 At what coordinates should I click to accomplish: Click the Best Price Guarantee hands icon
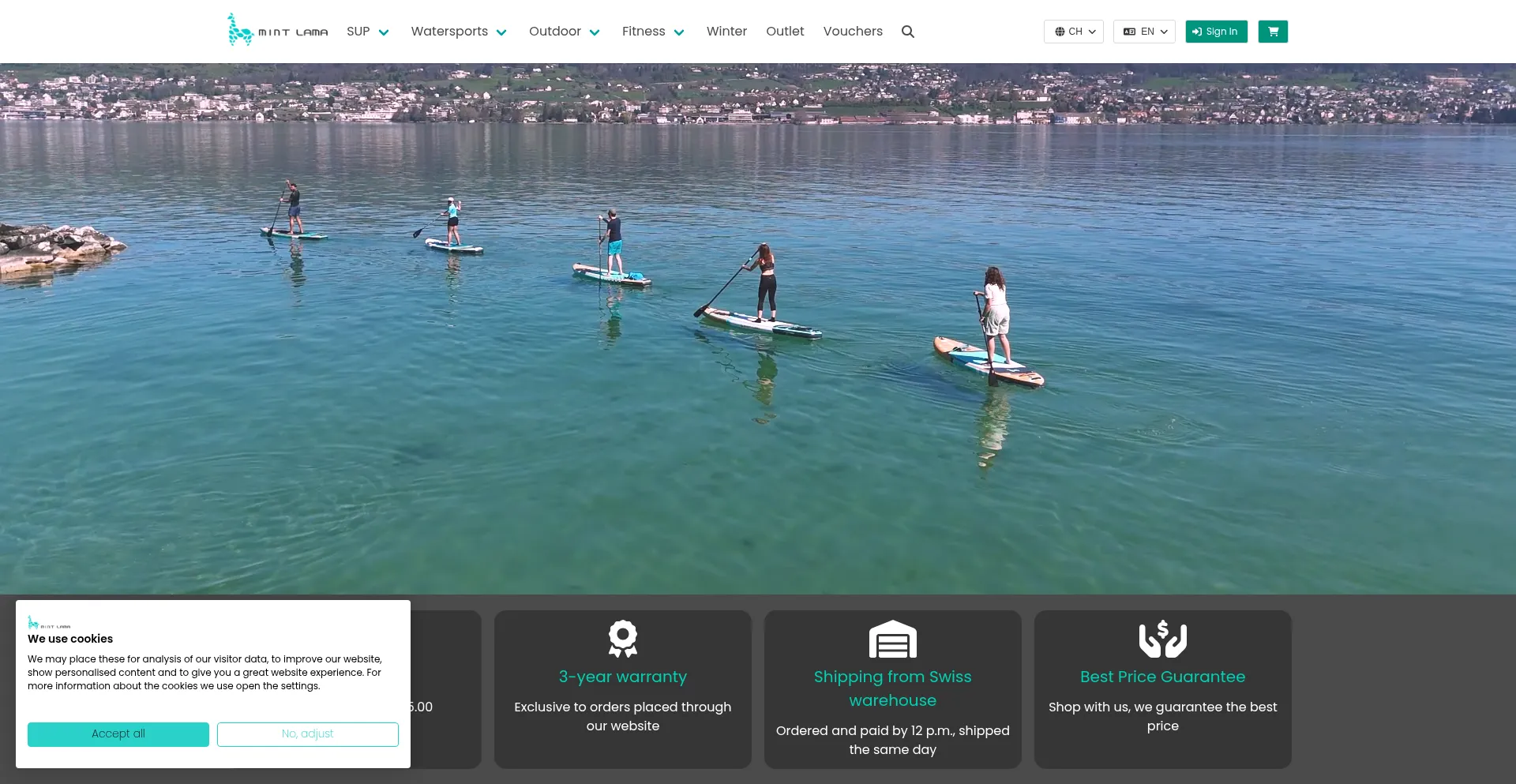1163,639
